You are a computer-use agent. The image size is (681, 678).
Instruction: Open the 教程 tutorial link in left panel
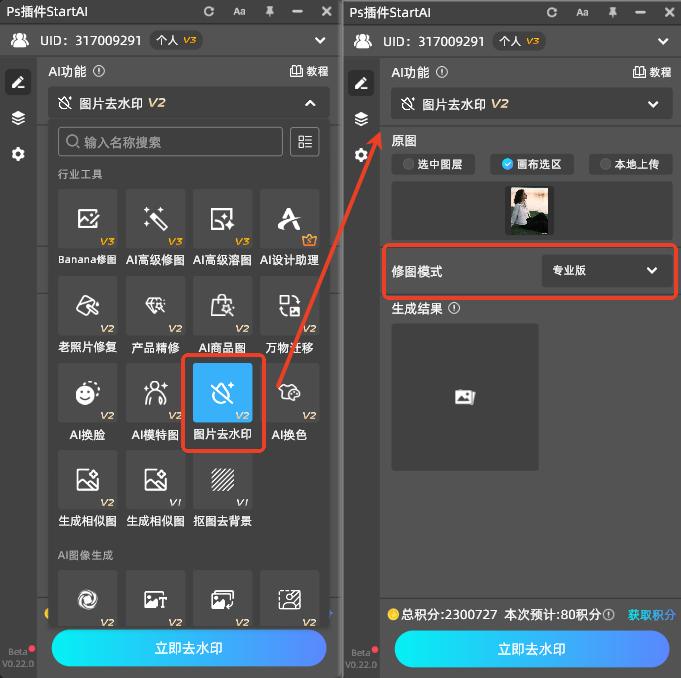coord(309,71)
